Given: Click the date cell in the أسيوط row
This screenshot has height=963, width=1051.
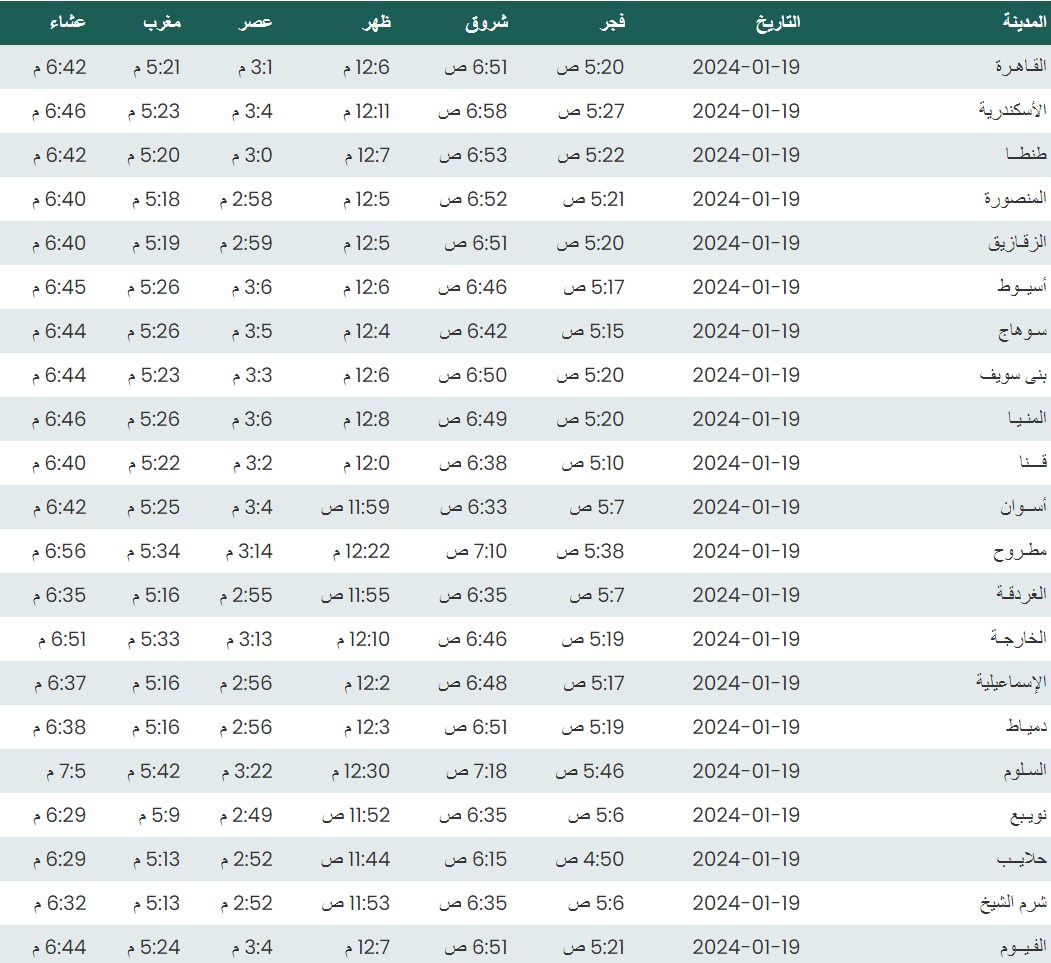Looking at the screenshot, I should pyautogui.click(x=746, y=287).
